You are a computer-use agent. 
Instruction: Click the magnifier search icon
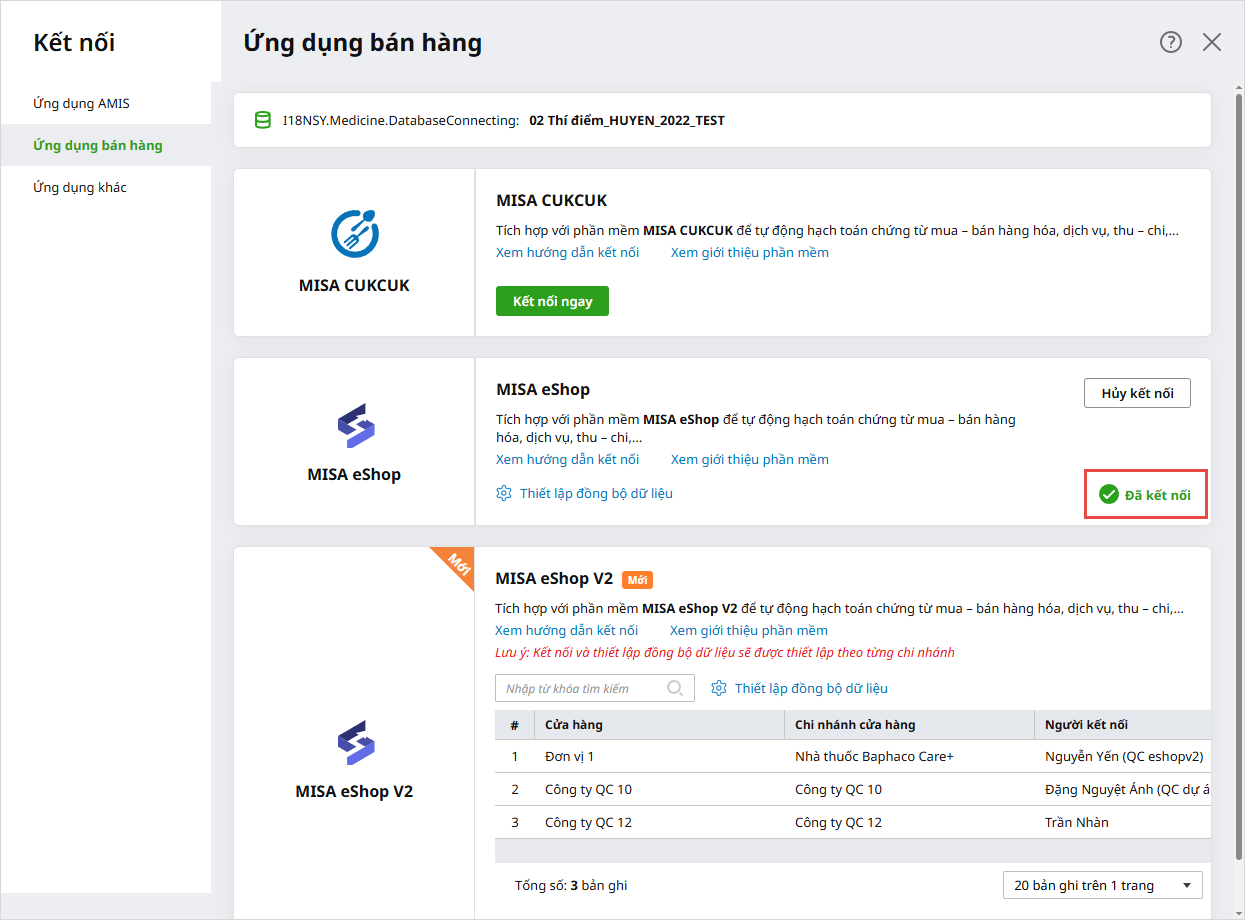coord(675,688)
